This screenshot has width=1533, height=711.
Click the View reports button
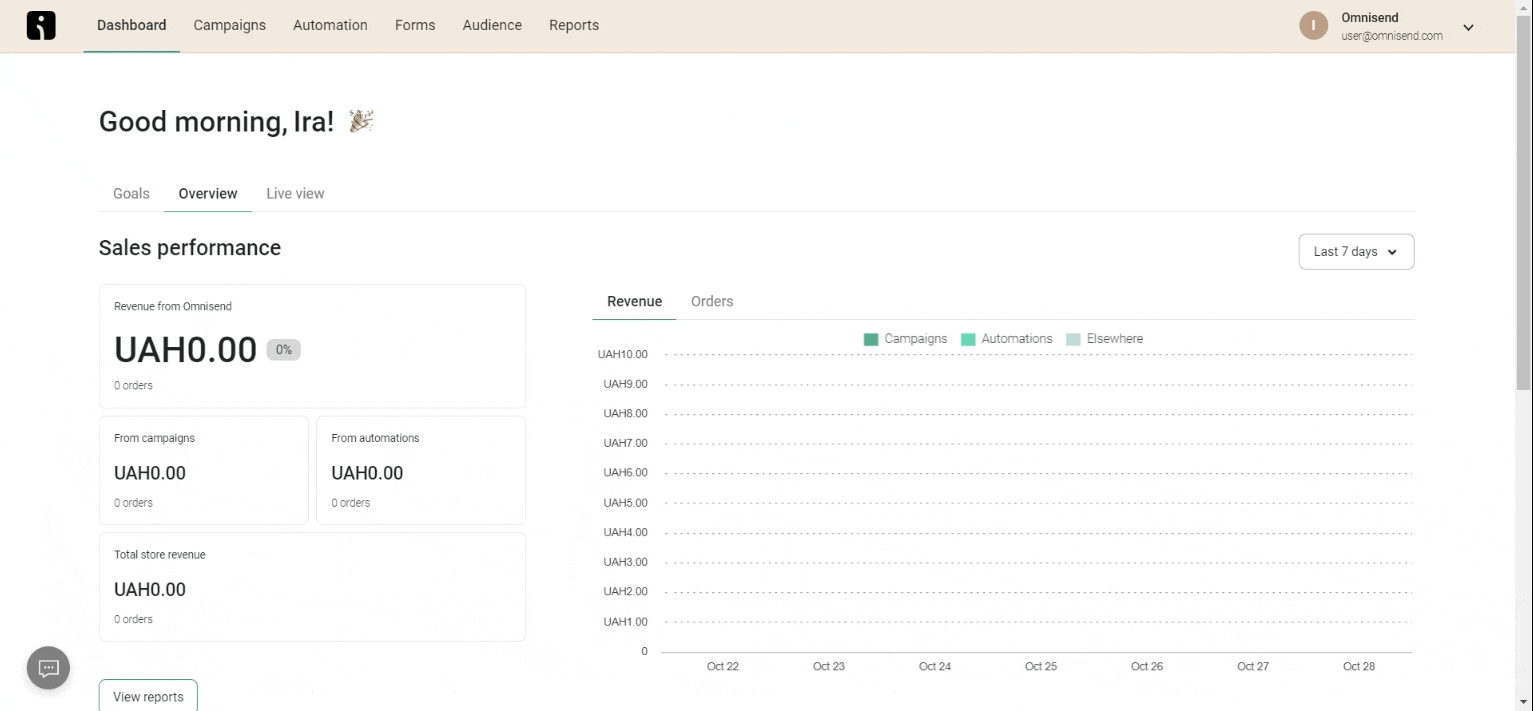click(x=148, y=697)
